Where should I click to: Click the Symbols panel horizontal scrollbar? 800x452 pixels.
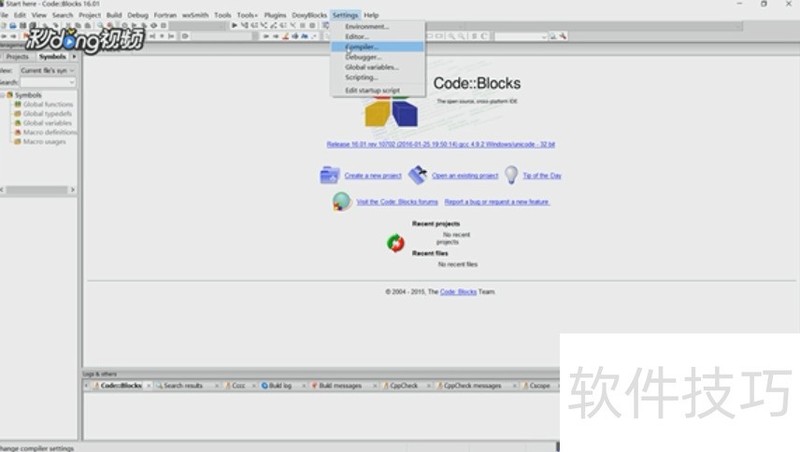point(37,190)
